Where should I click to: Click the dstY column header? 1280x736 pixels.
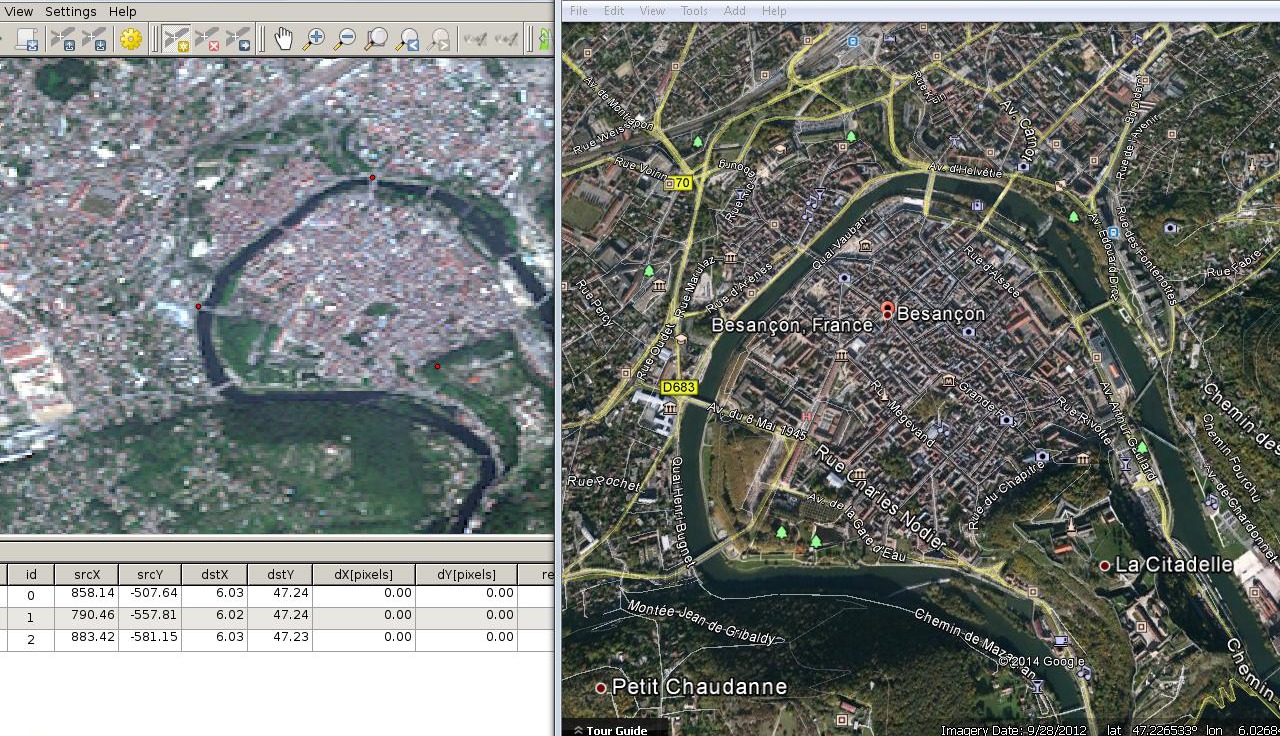[x=280, y=574]
